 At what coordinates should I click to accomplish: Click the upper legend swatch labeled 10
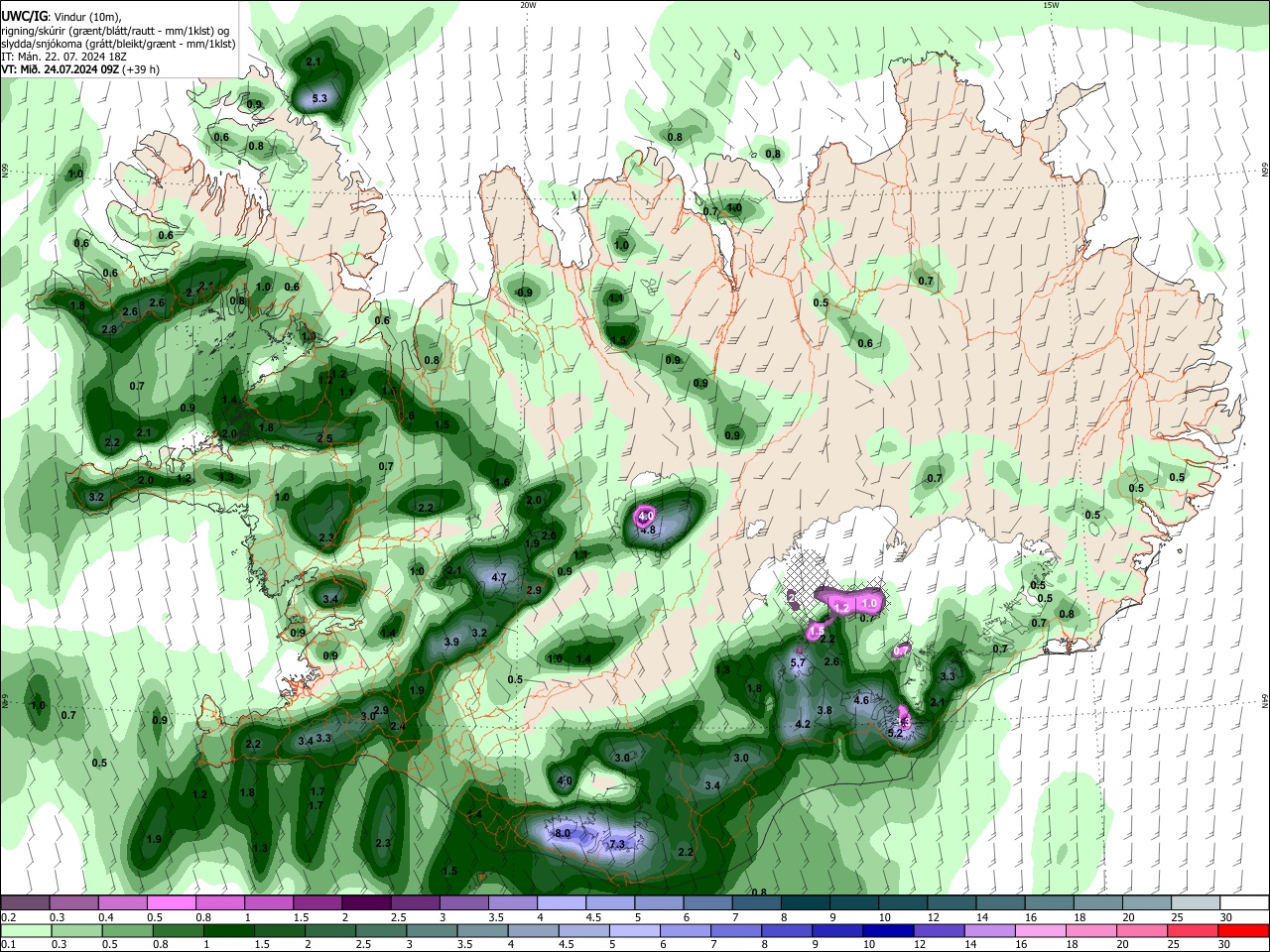coord(902,903)
